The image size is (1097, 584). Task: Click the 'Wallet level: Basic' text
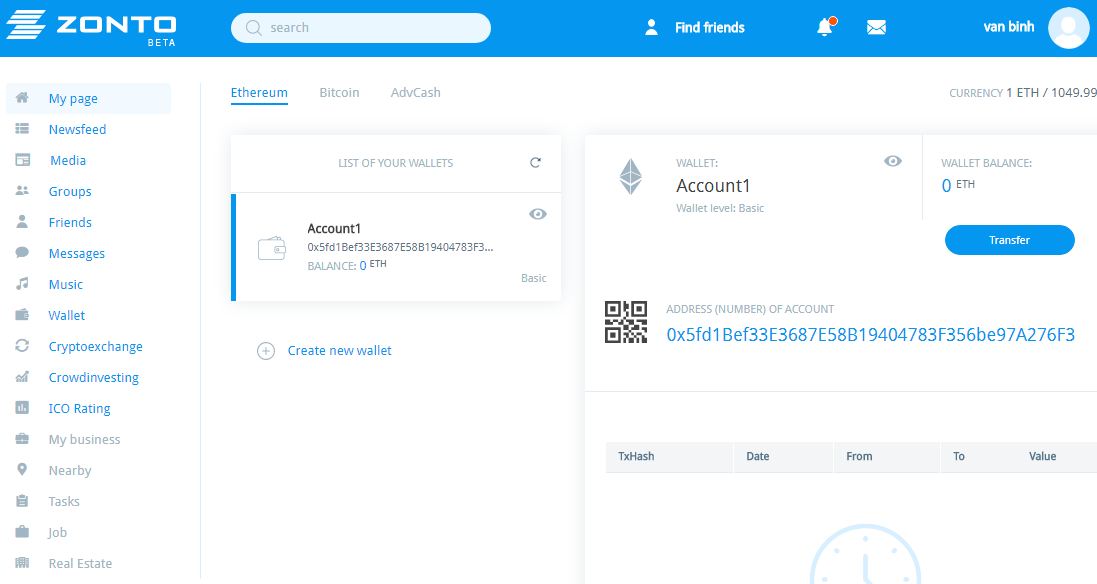click(x=720, y=208)
